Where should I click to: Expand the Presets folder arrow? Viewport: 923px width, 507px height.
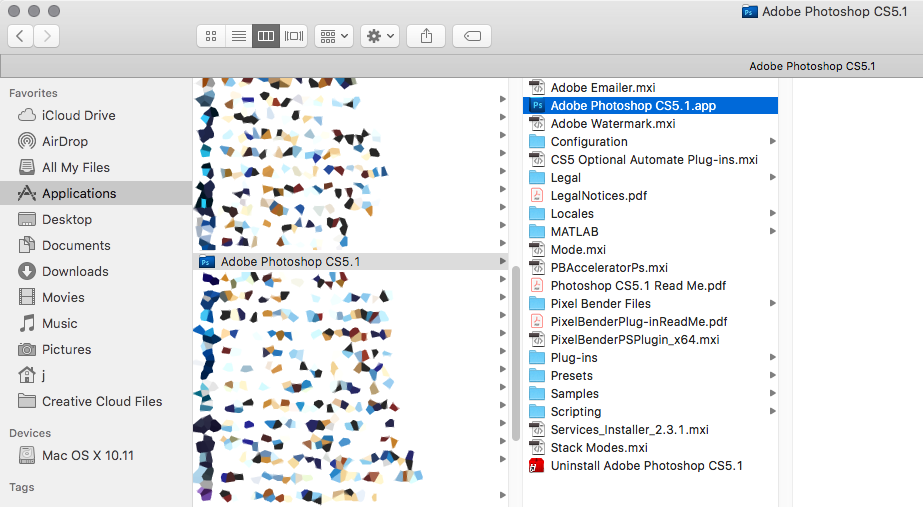772,376
